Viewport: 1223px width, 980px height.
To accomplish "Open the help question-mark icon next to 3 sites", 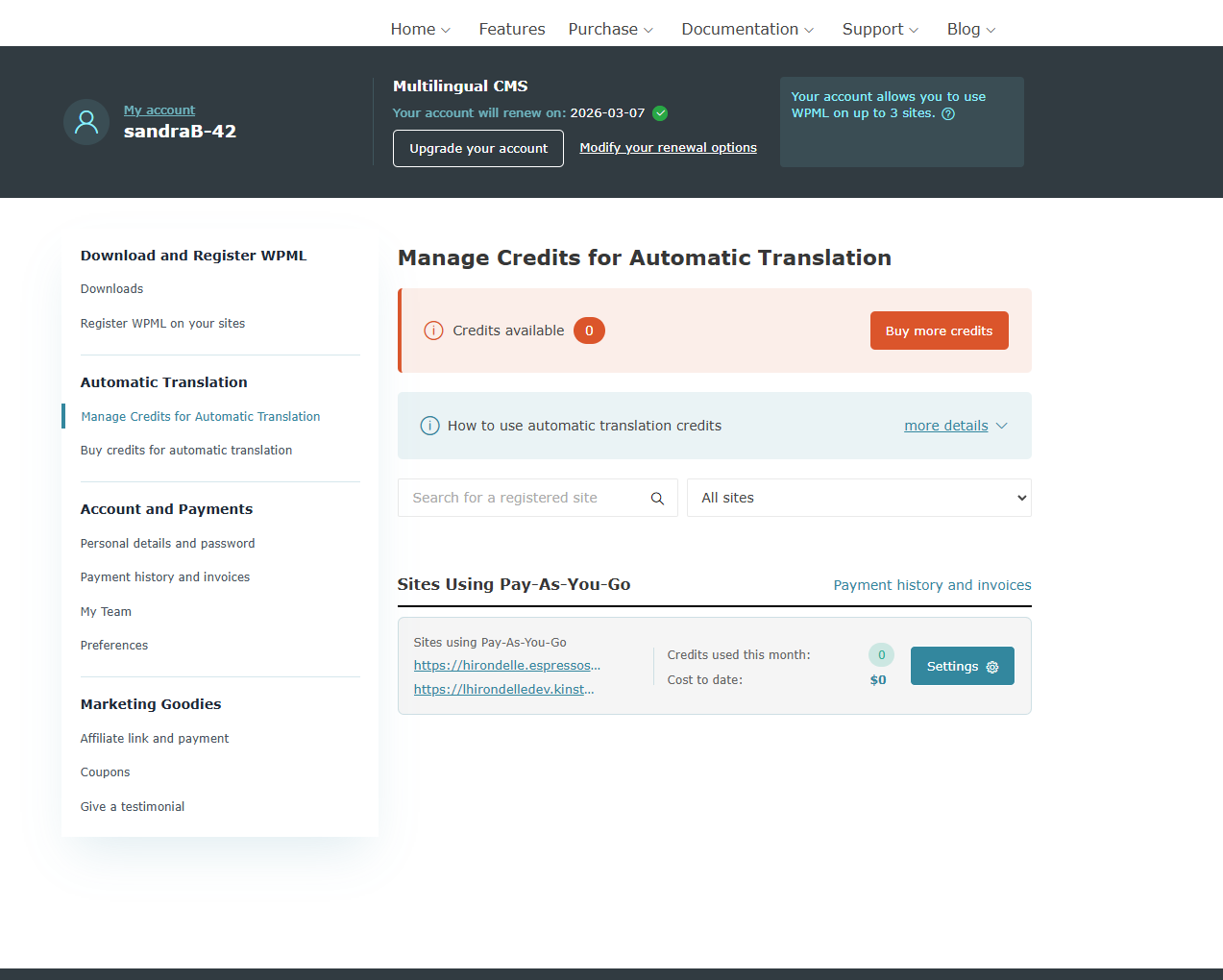I will (948, 113).
